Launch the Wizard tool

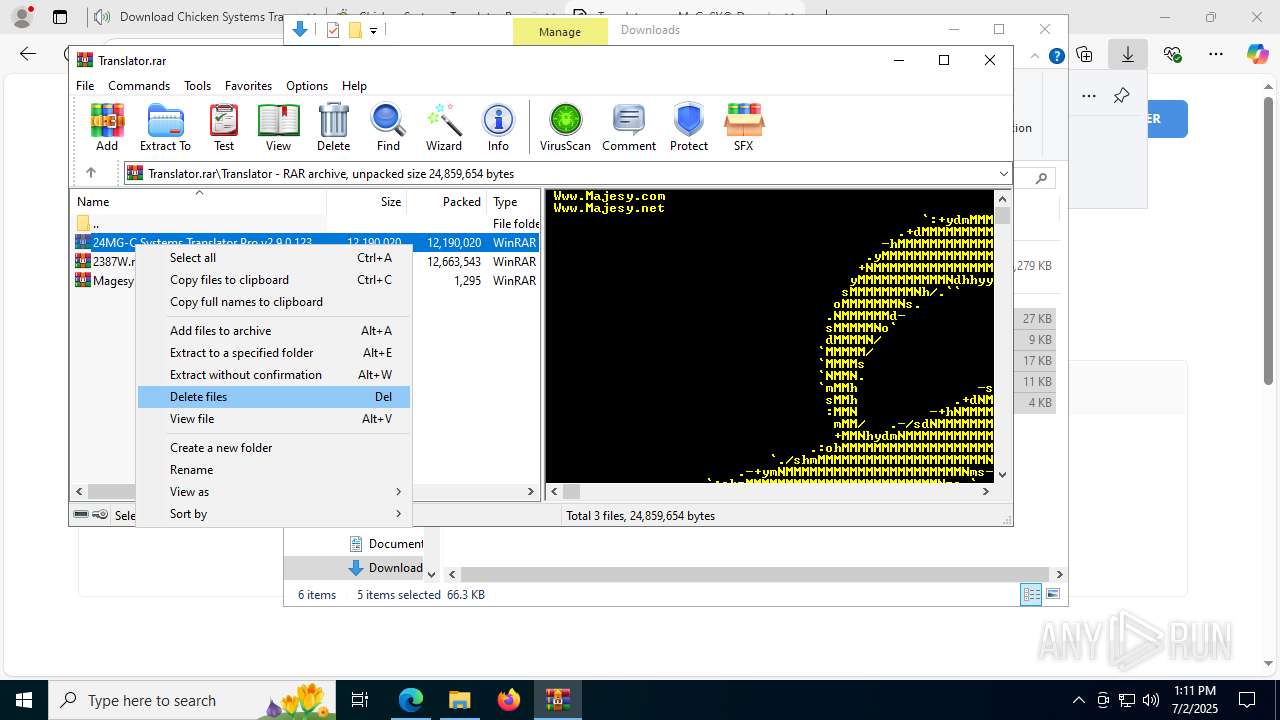coord(443,127)
